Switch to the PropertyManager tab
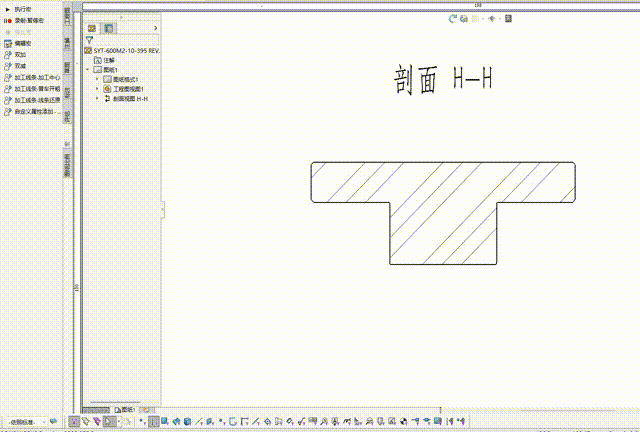Screen dimensions: 640x432 point(109,28)
